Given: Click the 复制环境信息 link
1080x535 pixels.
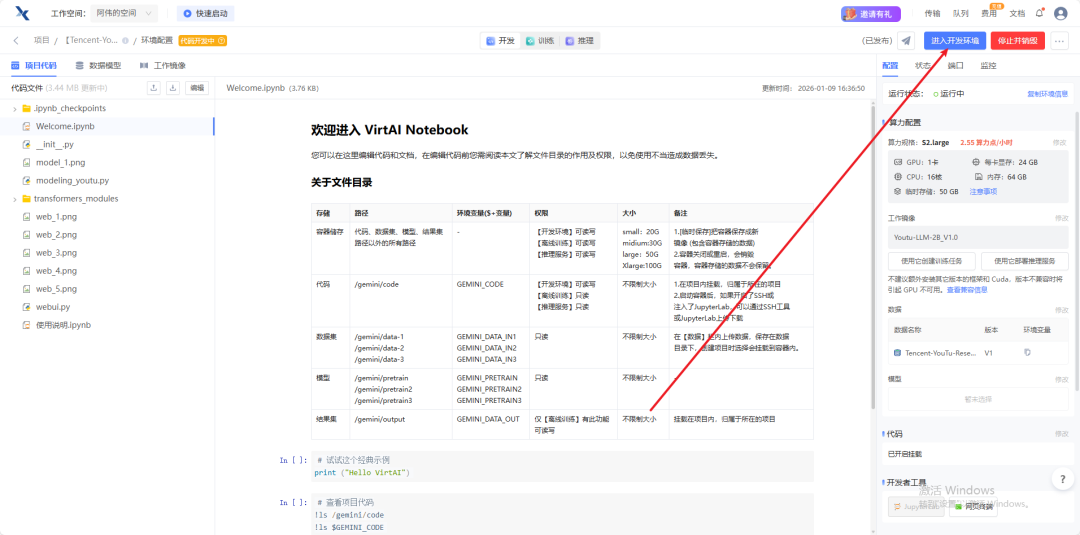Looking at the screenshot, I should click(1048, 94).
